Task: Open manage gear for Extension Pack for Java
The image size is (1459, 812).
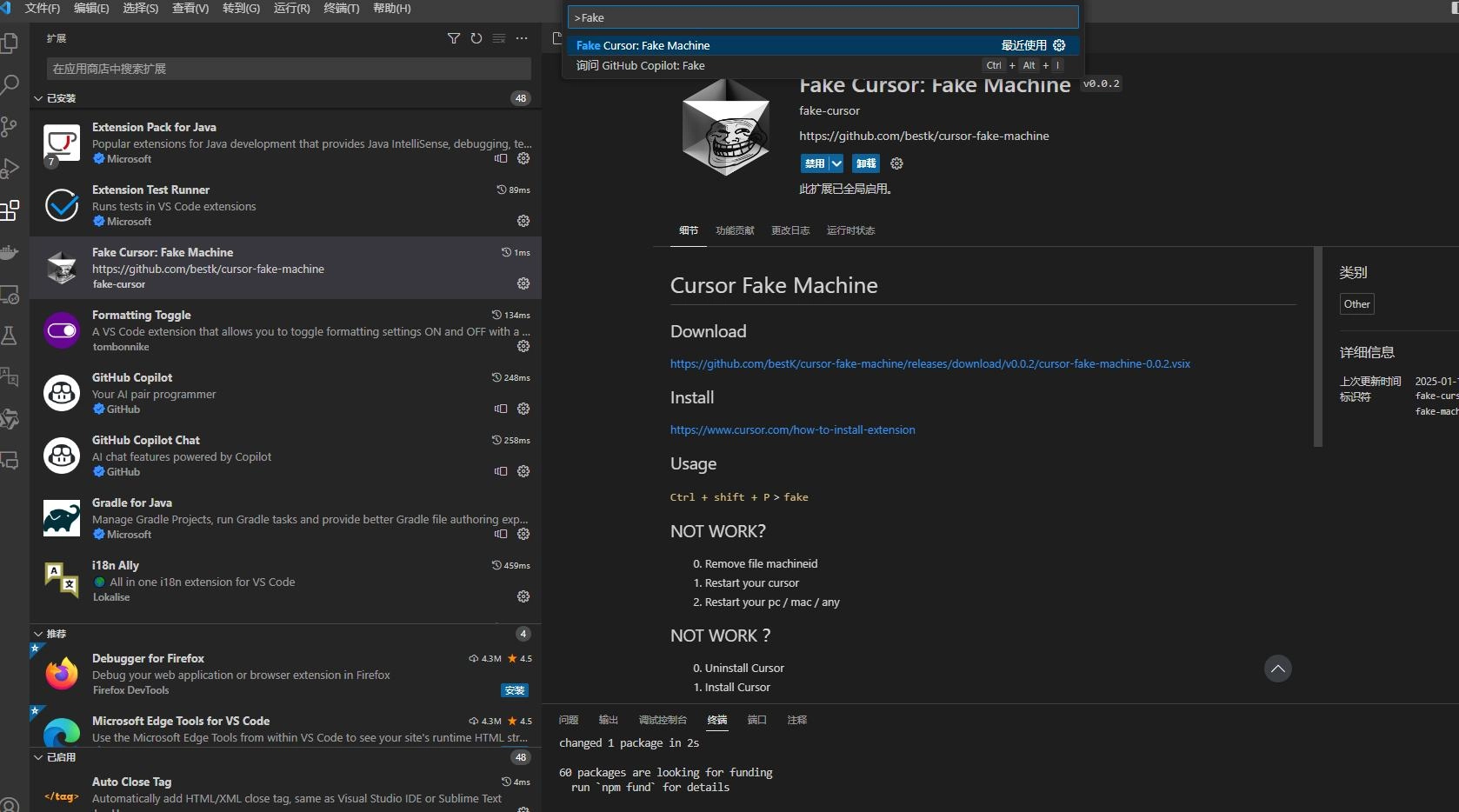Action: (x=523, y=158)
